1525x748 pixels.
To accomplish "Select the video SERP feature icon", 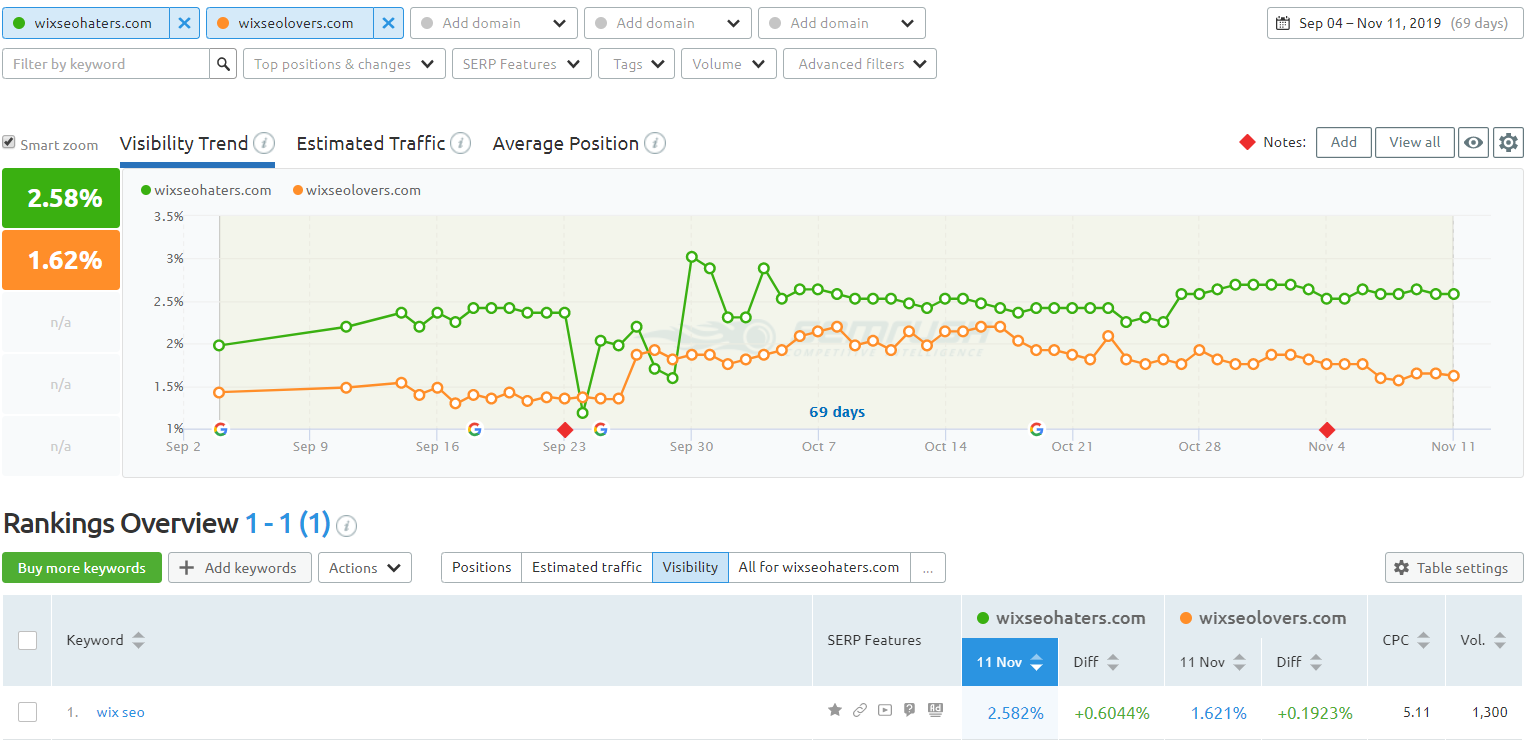I will tap(884, 710).
